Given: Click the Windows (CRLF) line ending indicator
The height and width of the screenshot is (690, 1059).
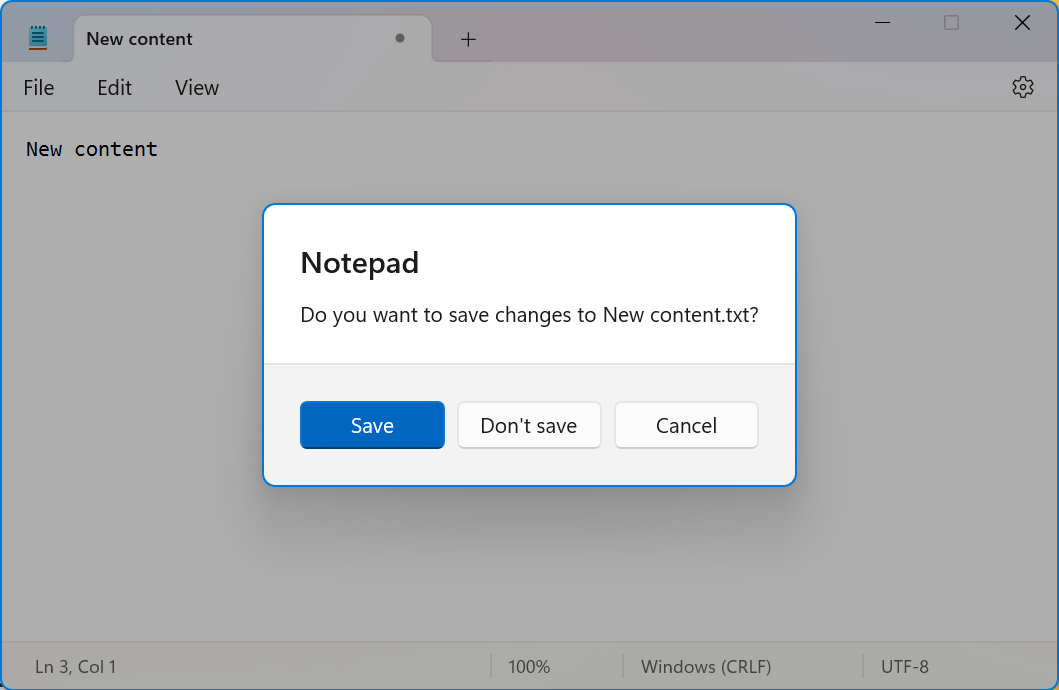Looking at the screenshot, I should (706, 667).
